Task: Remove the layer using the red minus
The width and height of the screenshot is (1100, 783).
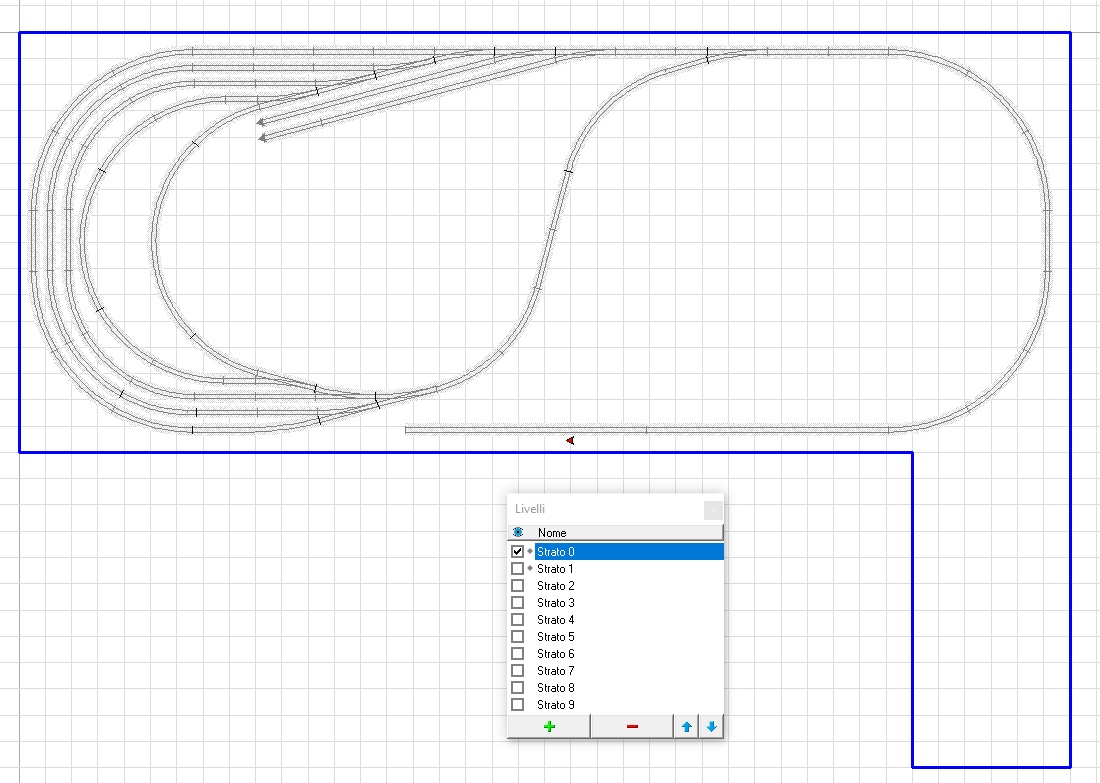Action: click(x=631, y=727)
